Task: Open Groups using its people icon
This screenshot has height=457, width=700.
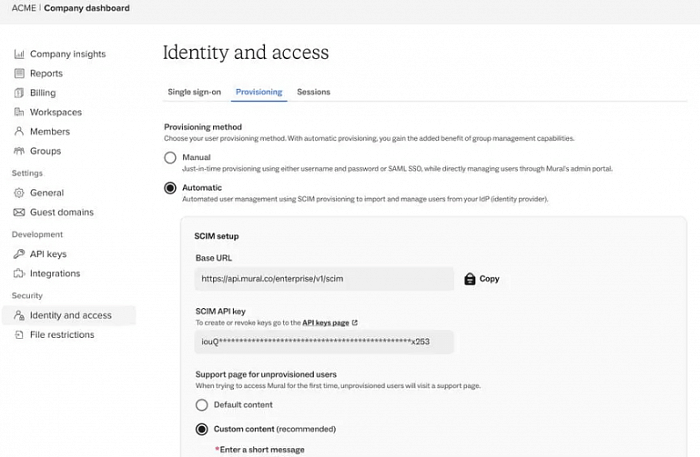Action: [x=19, y=151]
